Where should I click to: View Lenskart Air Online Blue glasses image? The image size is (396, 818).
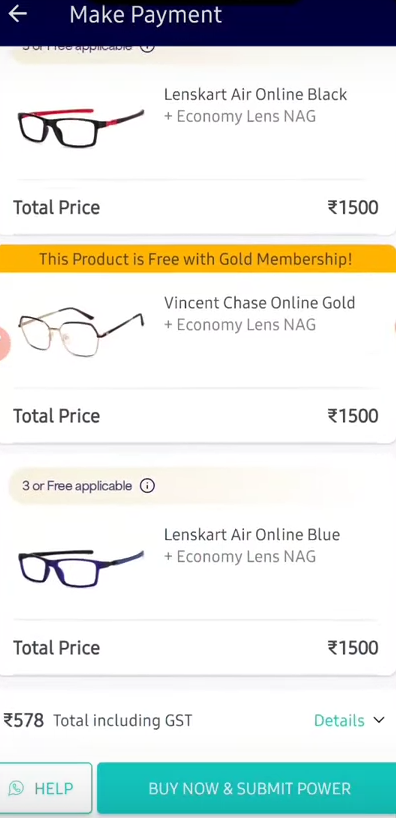click(x=81, y=568)
